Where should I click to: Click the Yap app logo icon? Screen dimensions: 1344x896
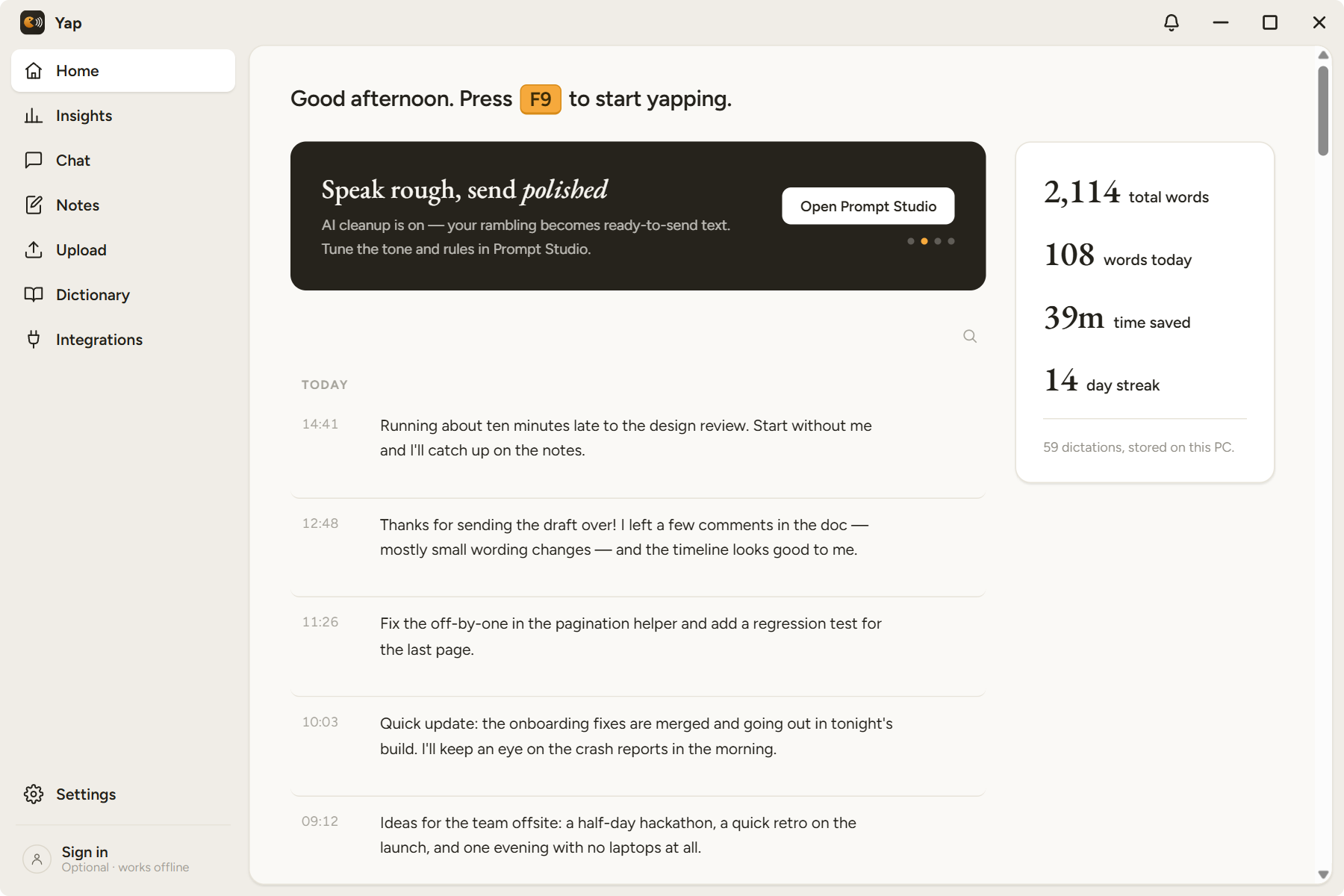(x=32, y=23)
